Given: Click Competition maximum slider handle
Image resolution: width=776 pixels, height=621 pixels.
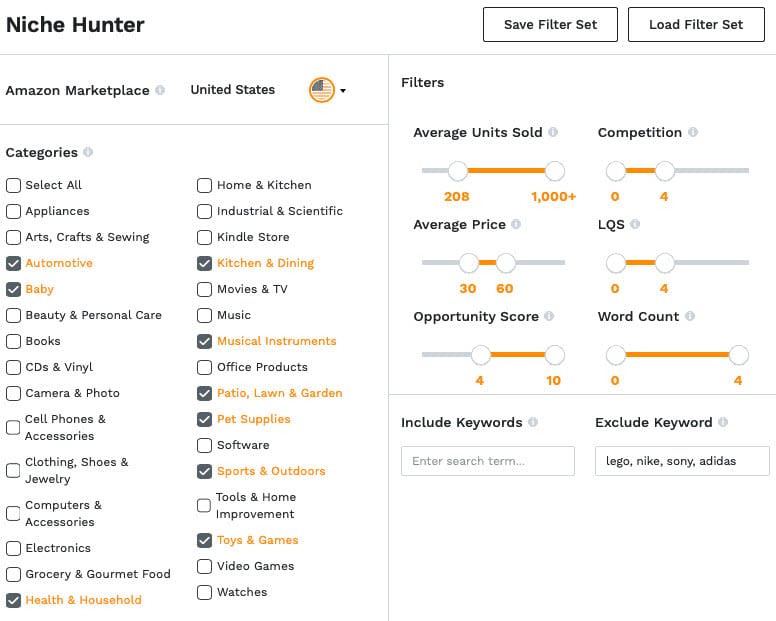Looking at the screenshot, I should [665, 171].
